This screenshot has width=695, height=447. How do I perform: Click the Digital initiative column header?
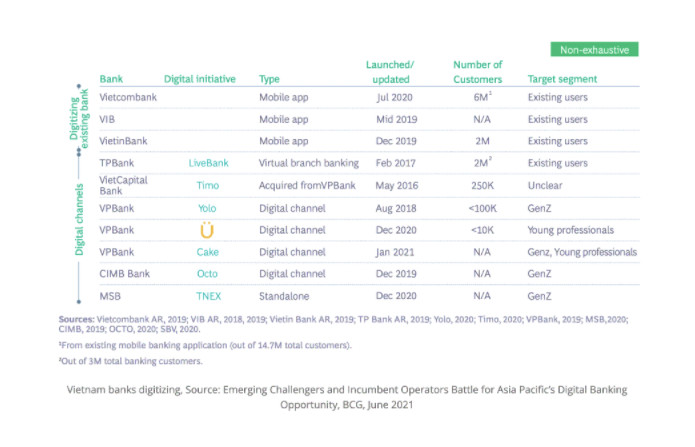click(197, 79)
